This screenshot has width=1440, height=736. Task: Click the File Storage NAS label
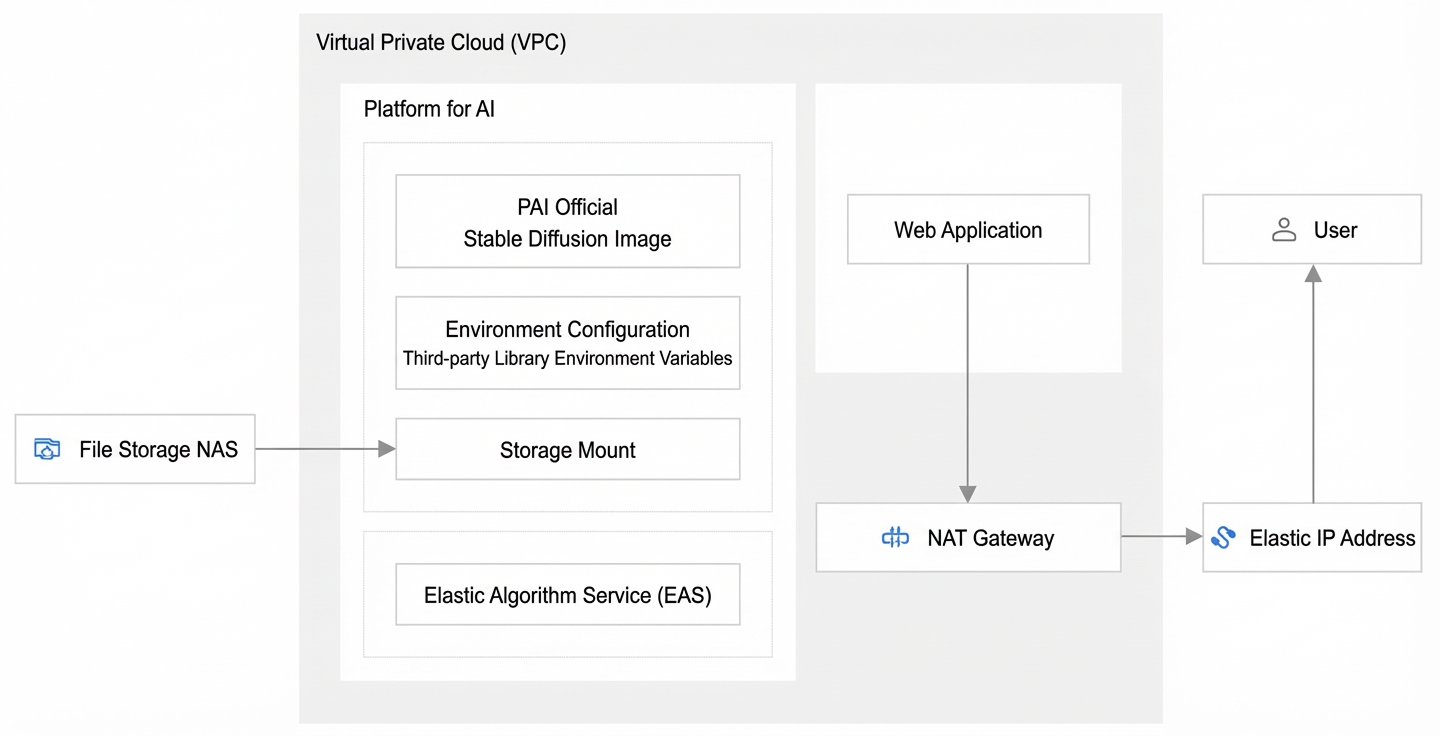tap(159, 449)
